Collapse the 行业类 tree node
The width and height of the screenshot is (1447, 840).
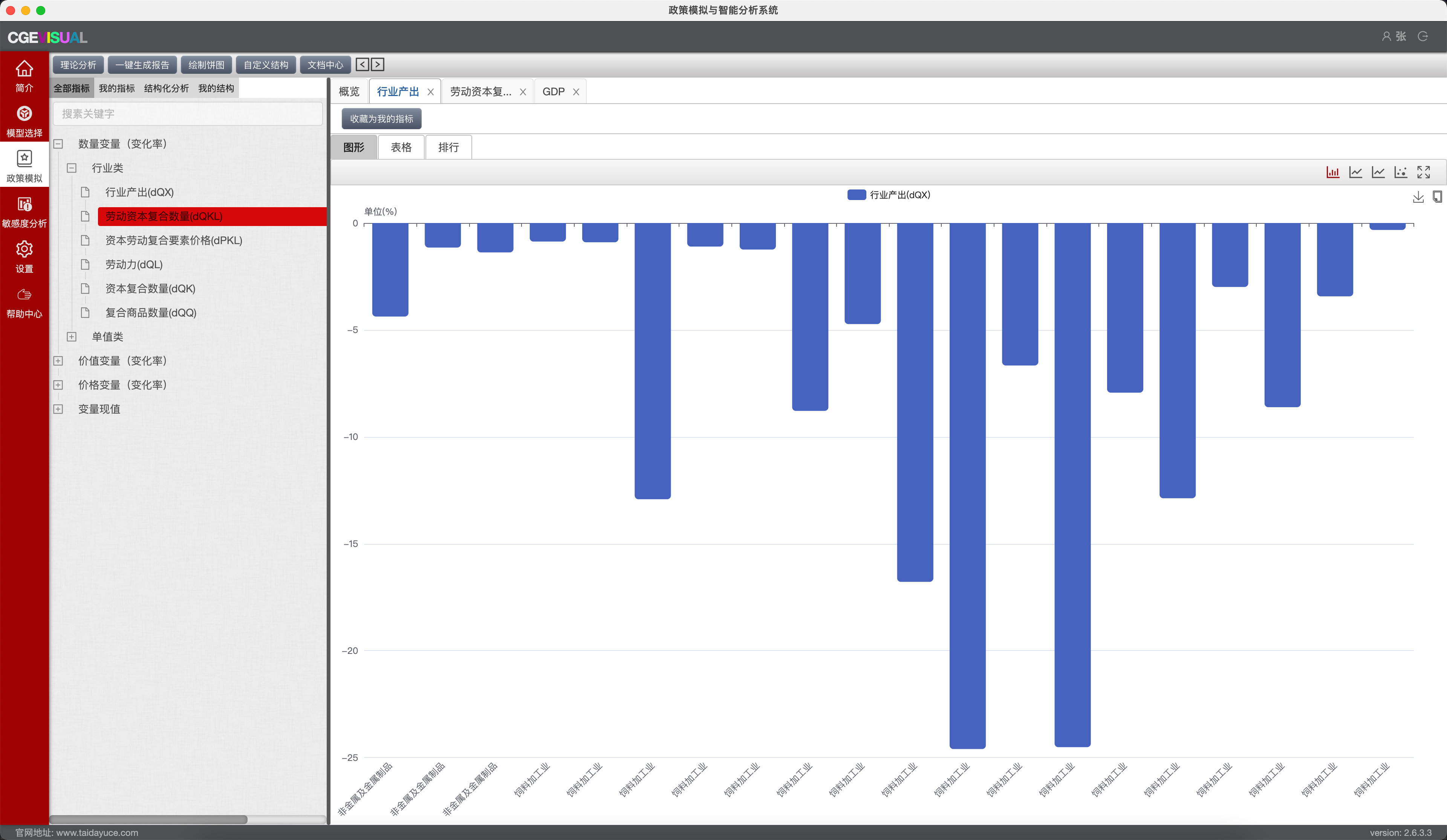click(72, 168)
